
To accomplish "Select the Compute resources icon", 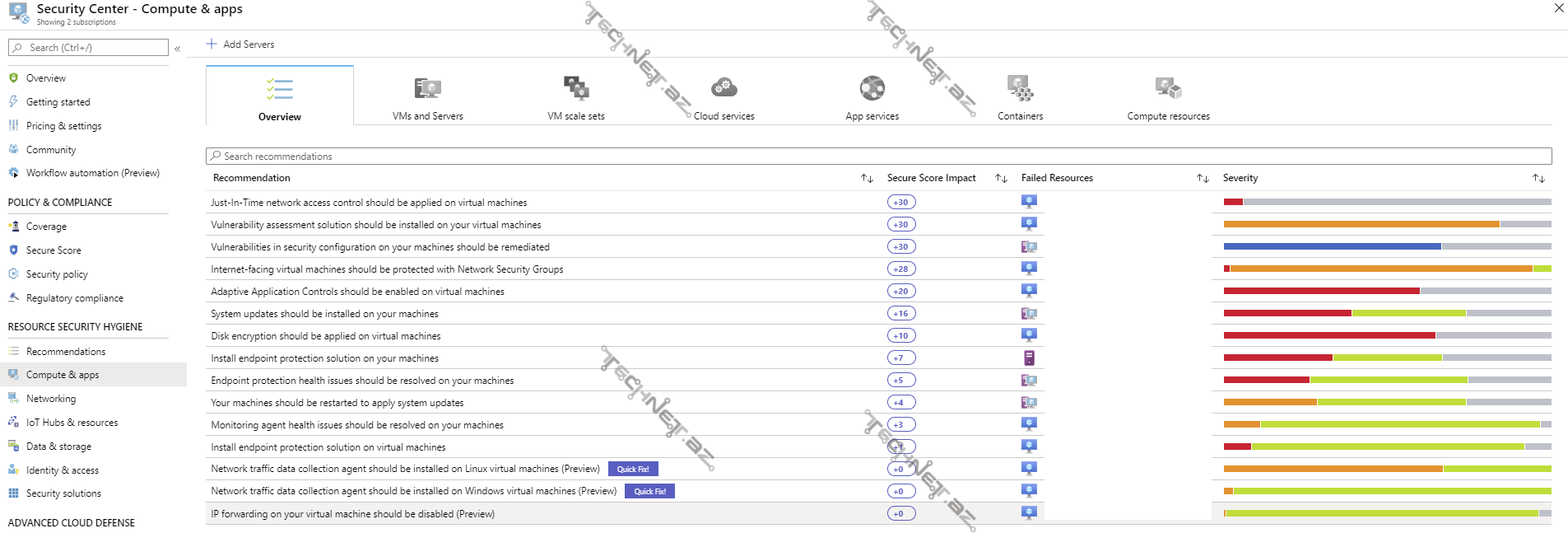I will tap(1168, 88).
